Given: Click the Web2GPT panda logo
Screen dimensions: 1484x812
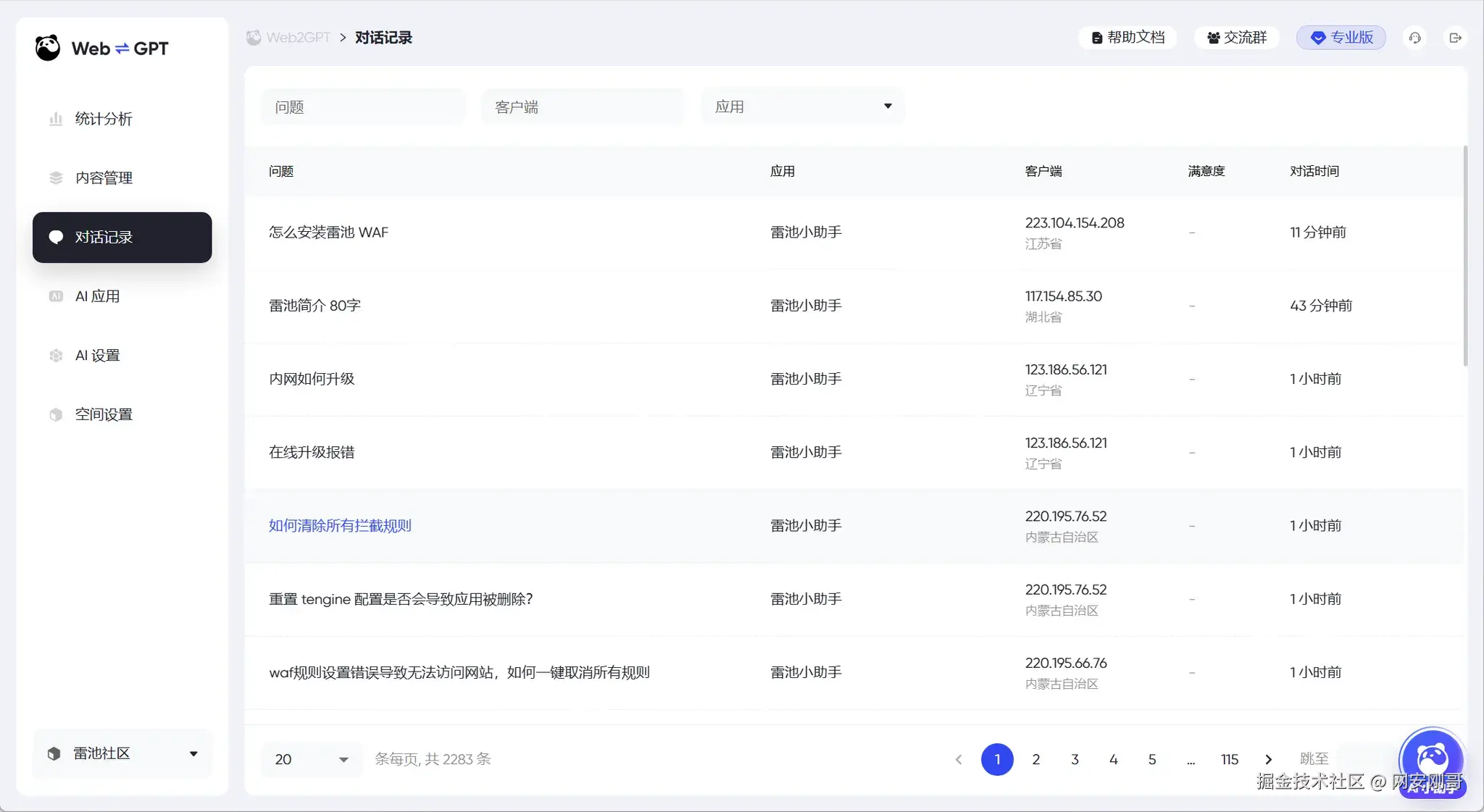Looking at the screenshot, I should pyautogui.click(x=48, y=49).
